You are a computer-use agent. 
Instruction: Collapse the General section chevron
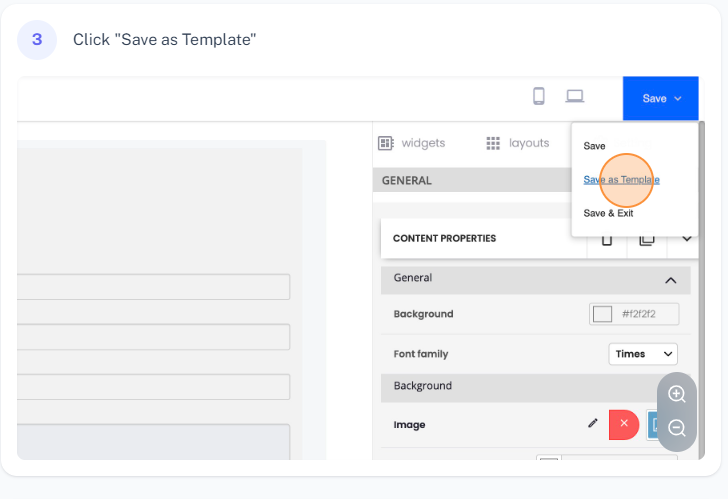(670, 280)
